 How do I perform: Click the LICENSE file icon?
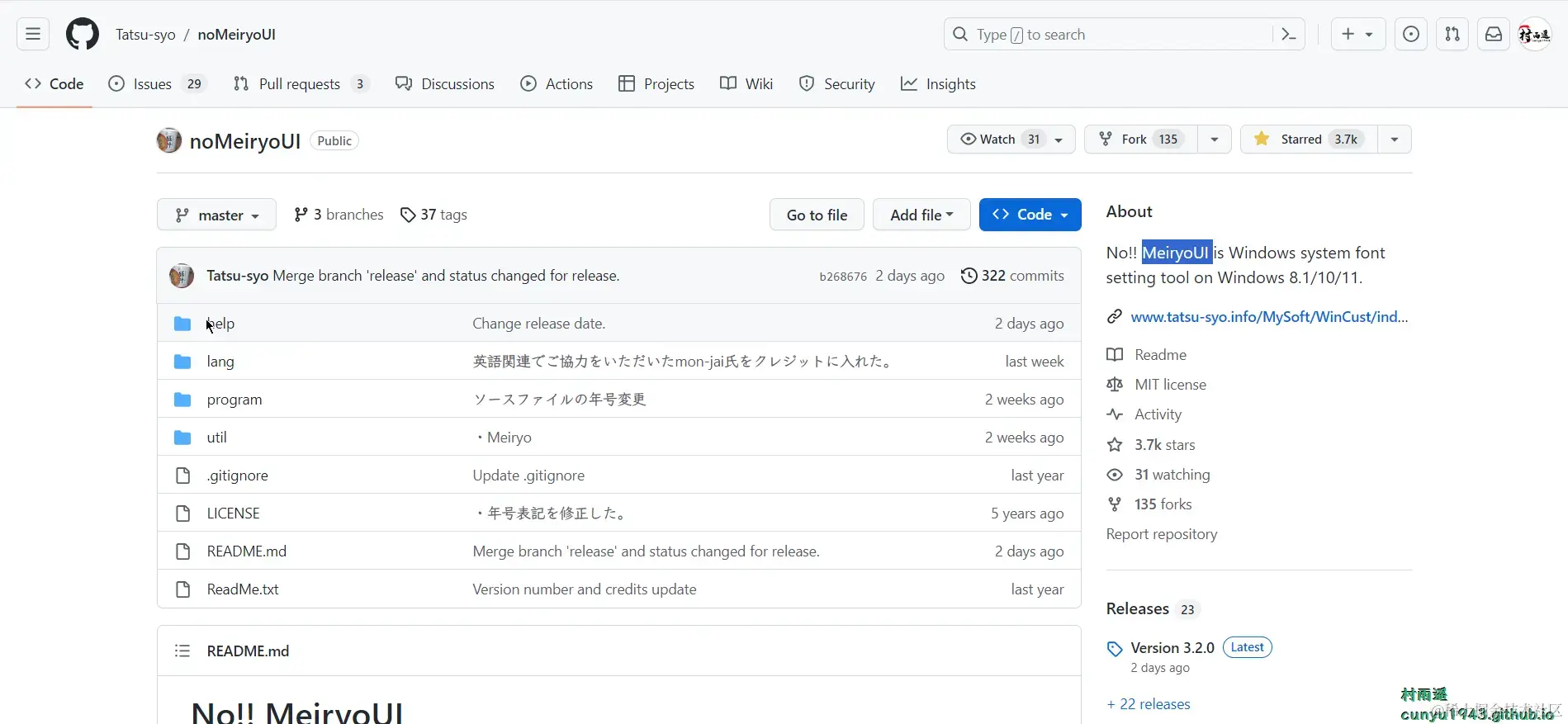182,513
